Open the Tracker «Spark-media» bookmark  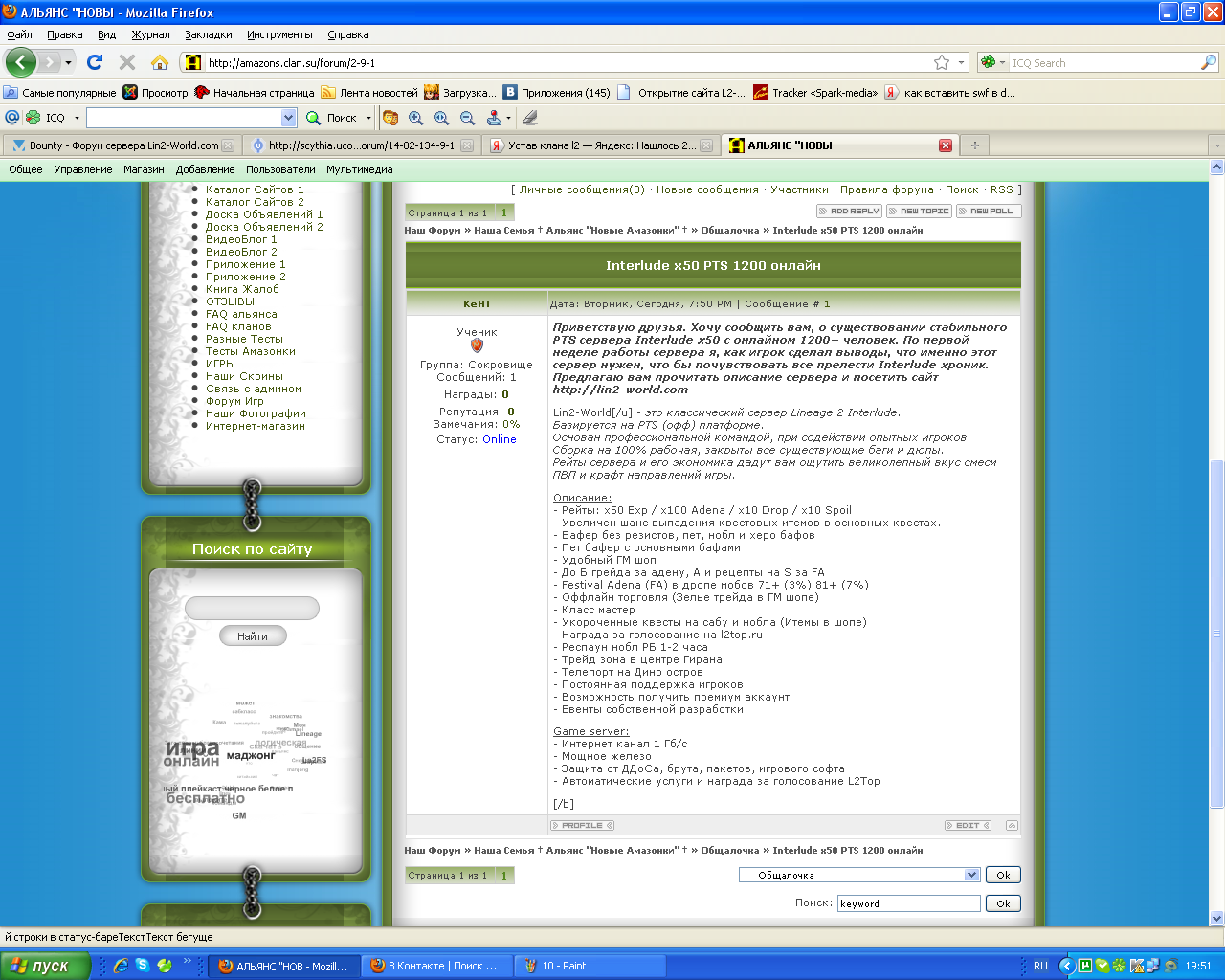815,93
